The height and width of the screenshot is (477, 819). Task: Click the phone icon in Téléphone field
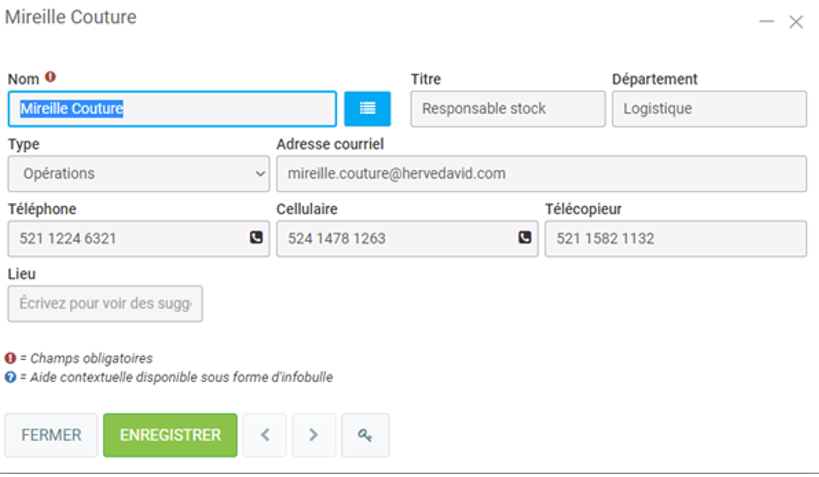256,238
